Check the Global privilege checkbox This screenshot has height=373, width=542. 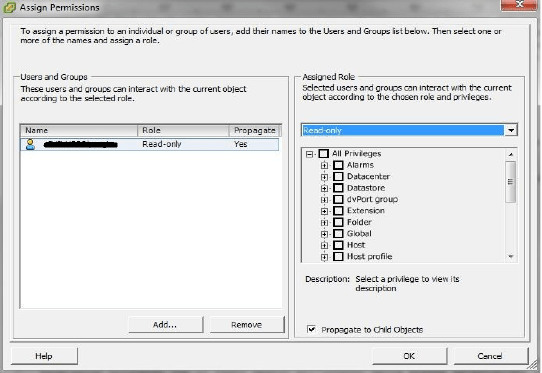coord(338,233)
